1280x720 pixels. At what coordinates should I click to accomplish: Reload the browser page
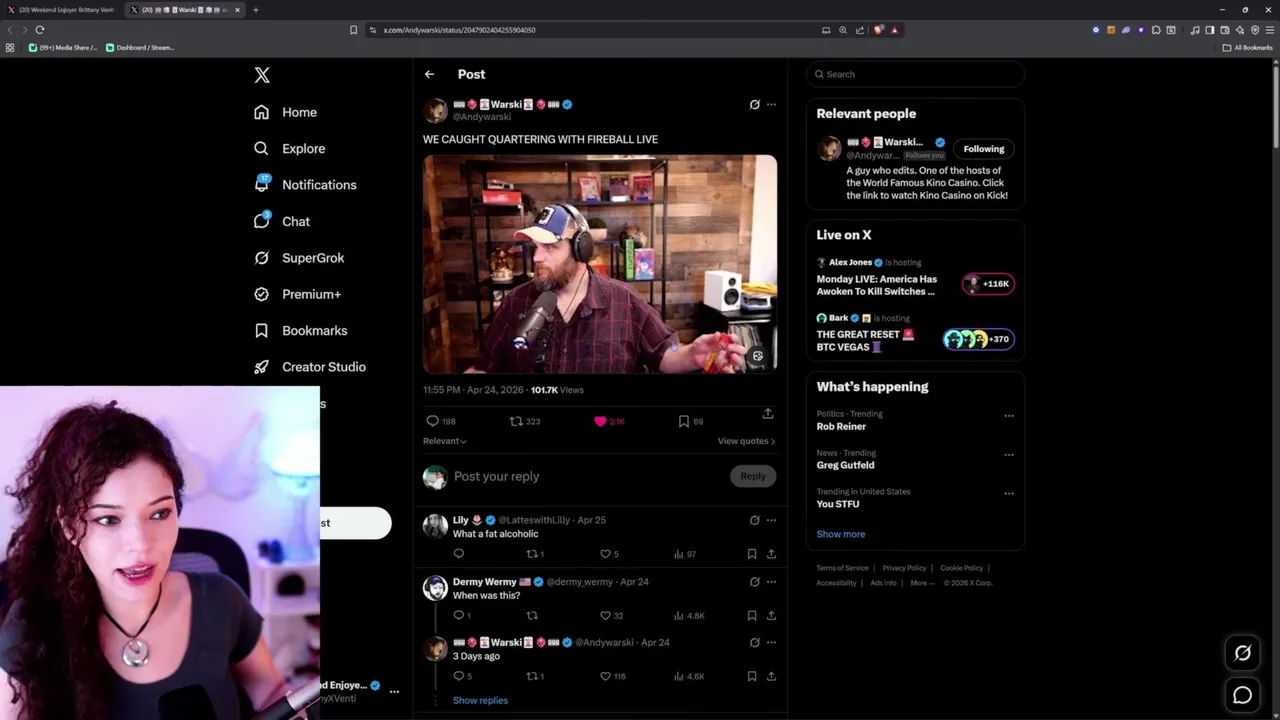(x=40, y=30)
